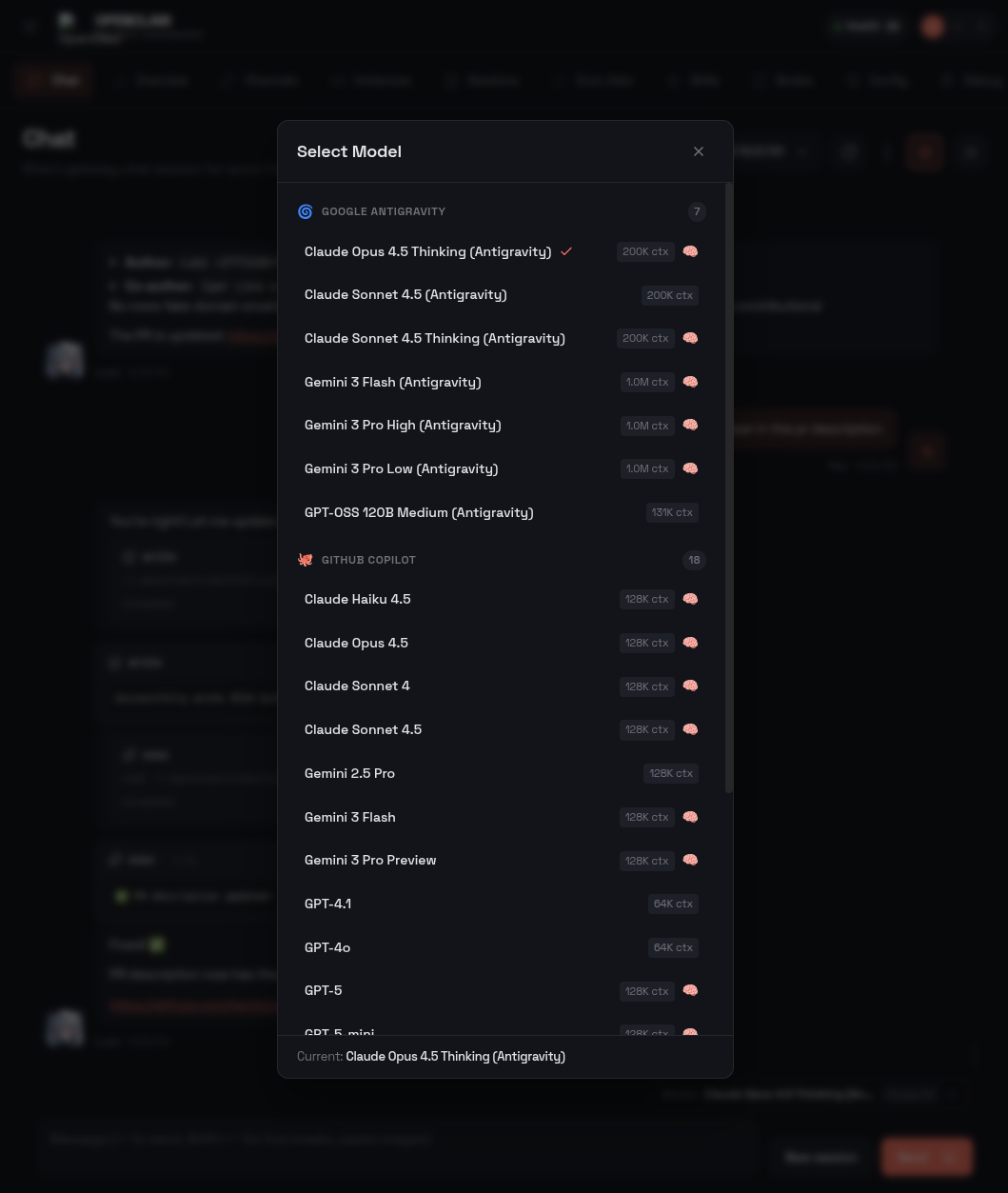The image size is (1008, 1193).
Task: Switch to the Chat tab
Action: point(53,80)
